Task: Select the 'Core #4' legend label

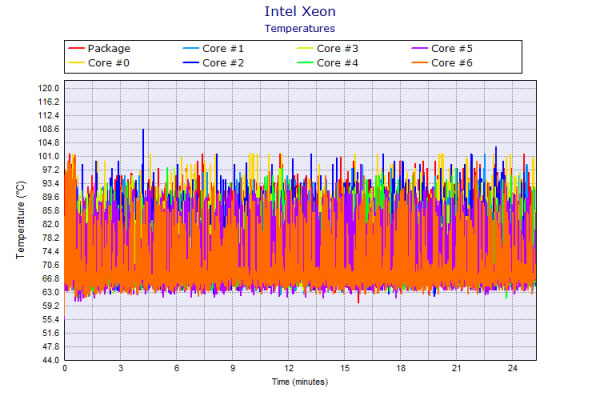Action: click(338, 63)
